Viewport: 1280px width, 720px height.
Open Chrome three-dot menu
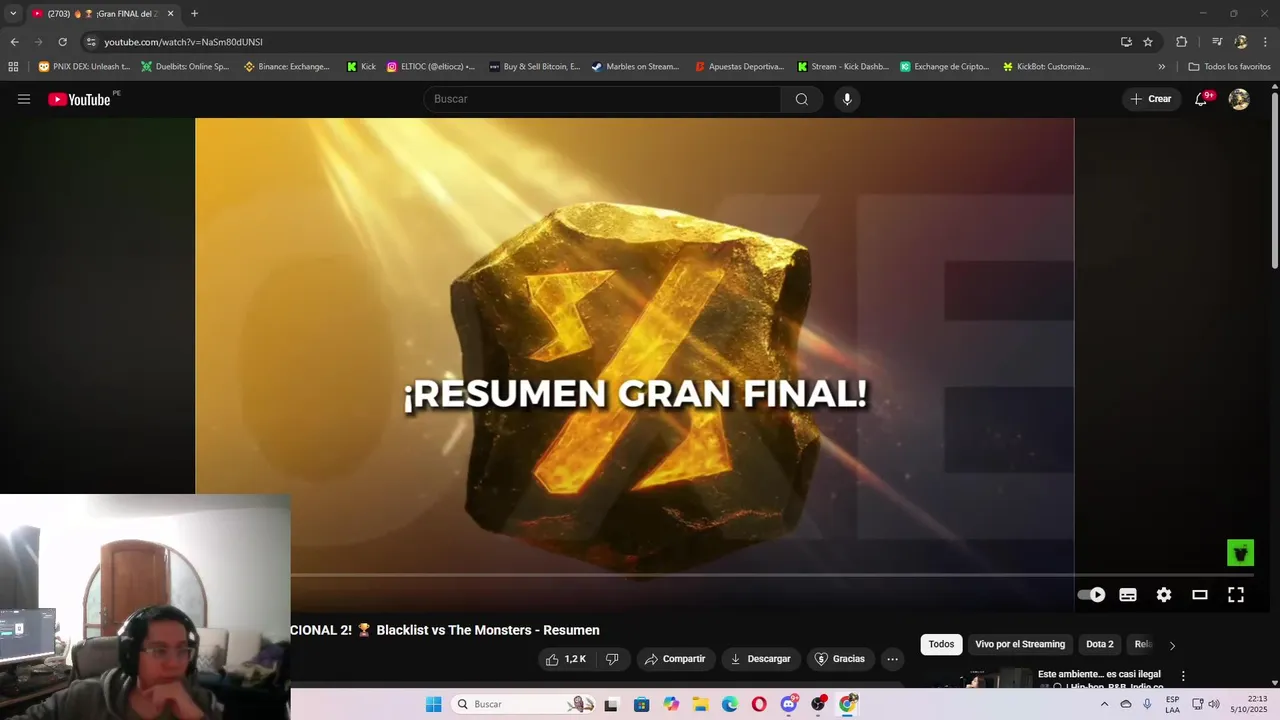pyautogui.click(x=1265, y=42)
